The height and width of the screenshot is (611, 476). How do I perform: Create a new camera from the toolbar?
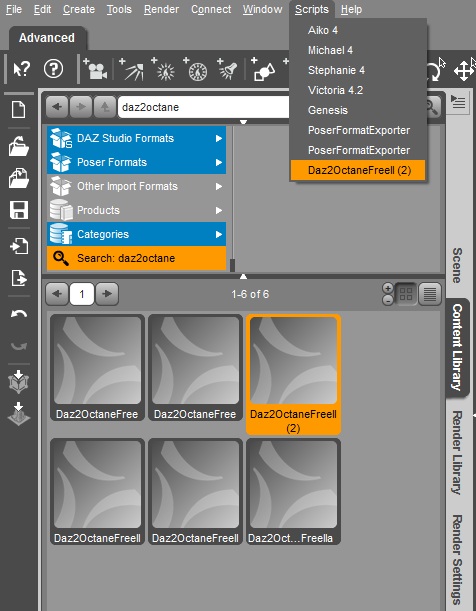(95, 69)
